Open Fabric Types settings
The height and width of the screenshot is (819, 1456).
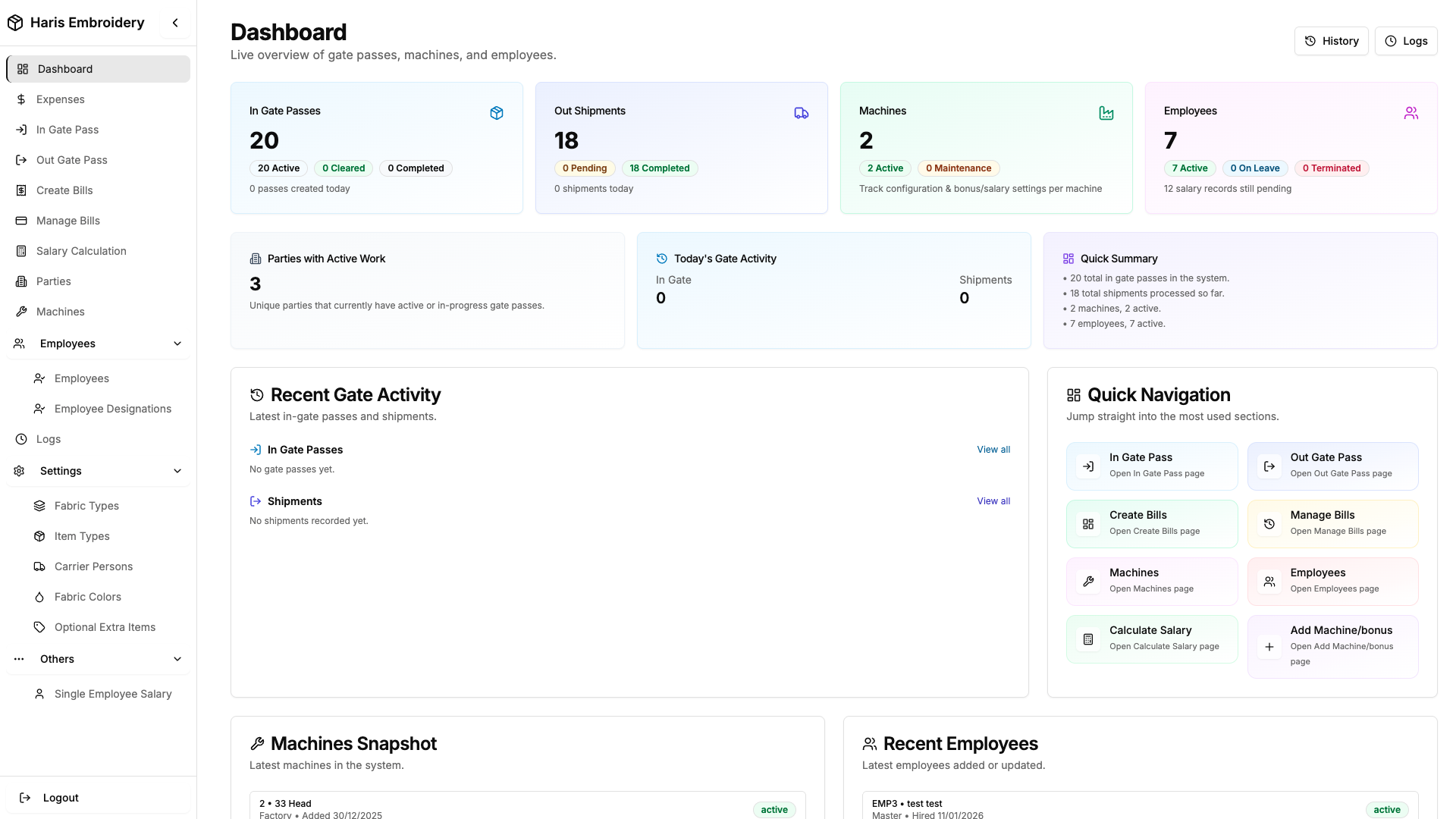click(107, 506)
